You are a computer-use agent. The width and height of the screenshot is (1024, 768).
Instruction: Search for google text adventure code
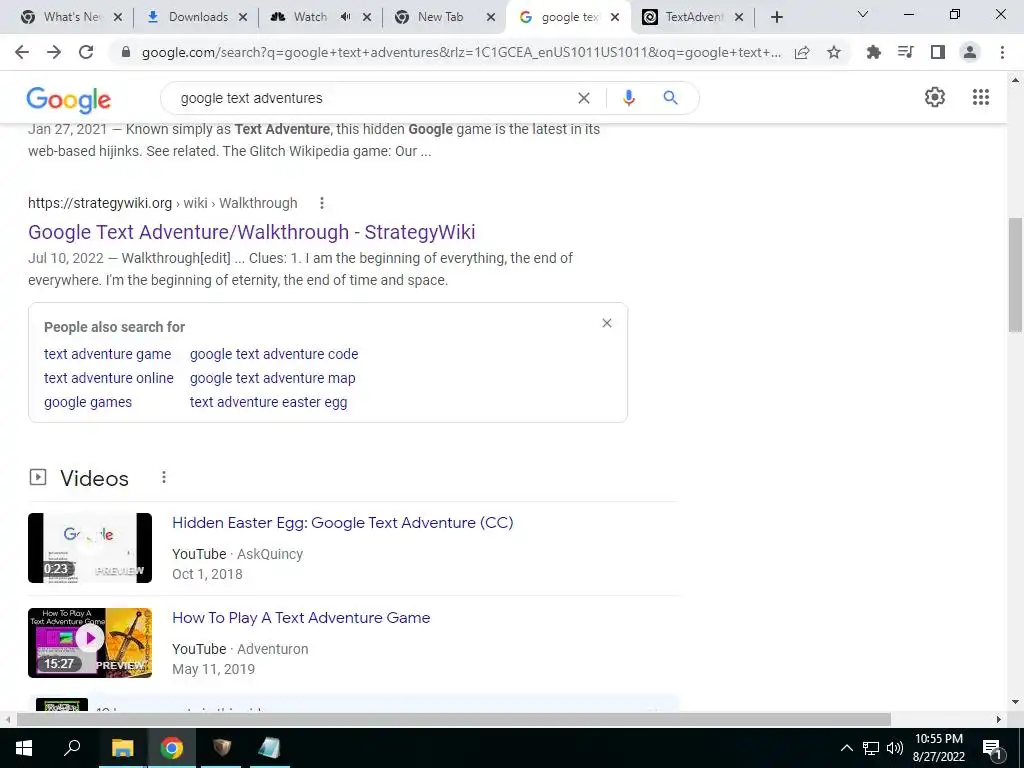[274, 354]
